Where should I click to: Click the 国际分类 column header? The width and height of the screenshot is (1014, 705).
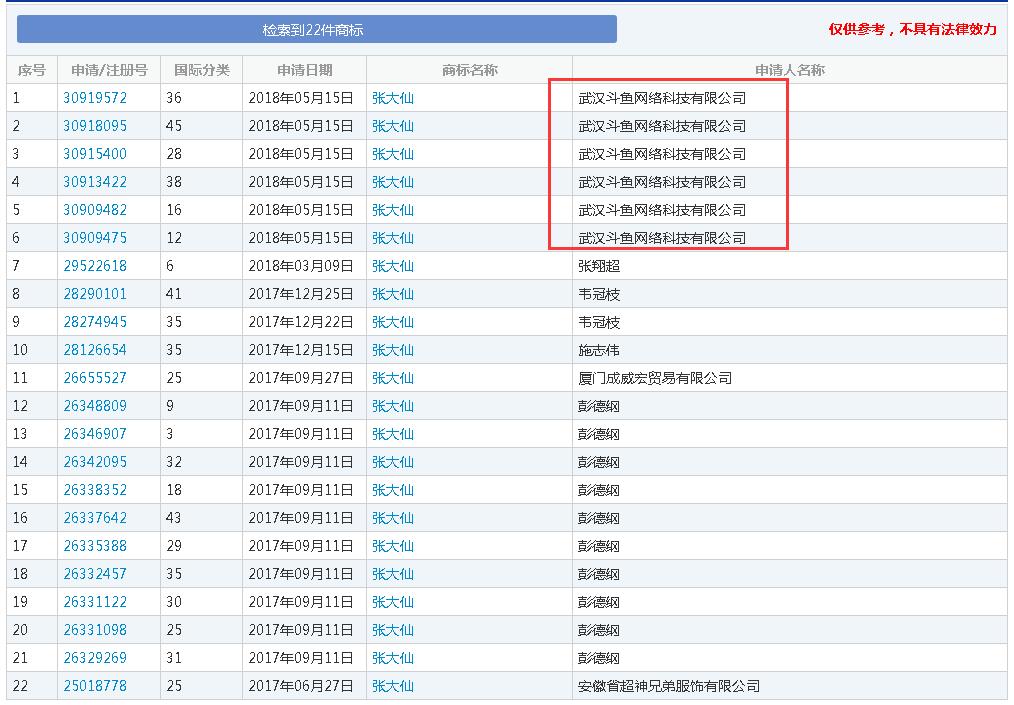[202, 70]
